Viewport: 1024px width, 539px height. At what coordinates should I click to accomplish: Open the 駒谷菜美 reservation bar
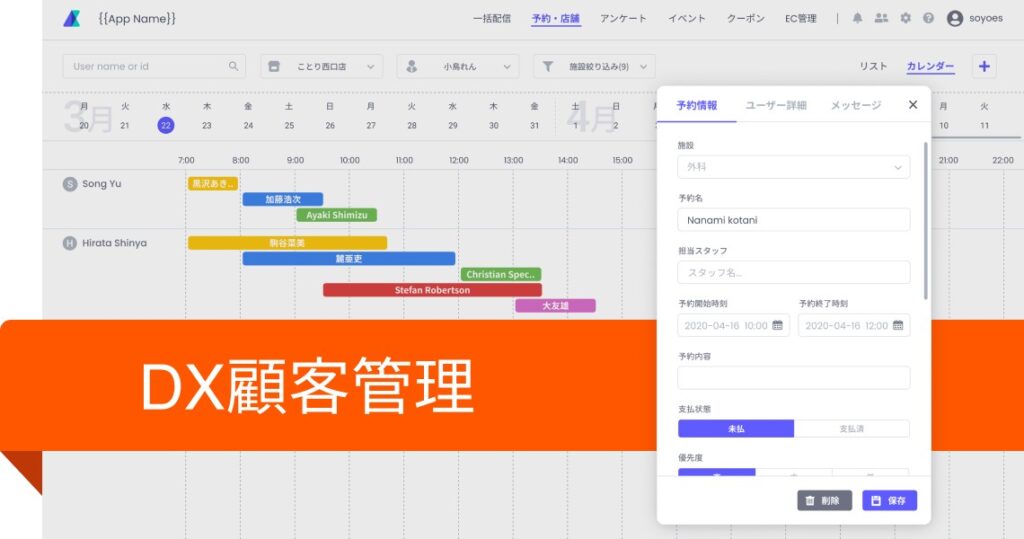point(287,243)
